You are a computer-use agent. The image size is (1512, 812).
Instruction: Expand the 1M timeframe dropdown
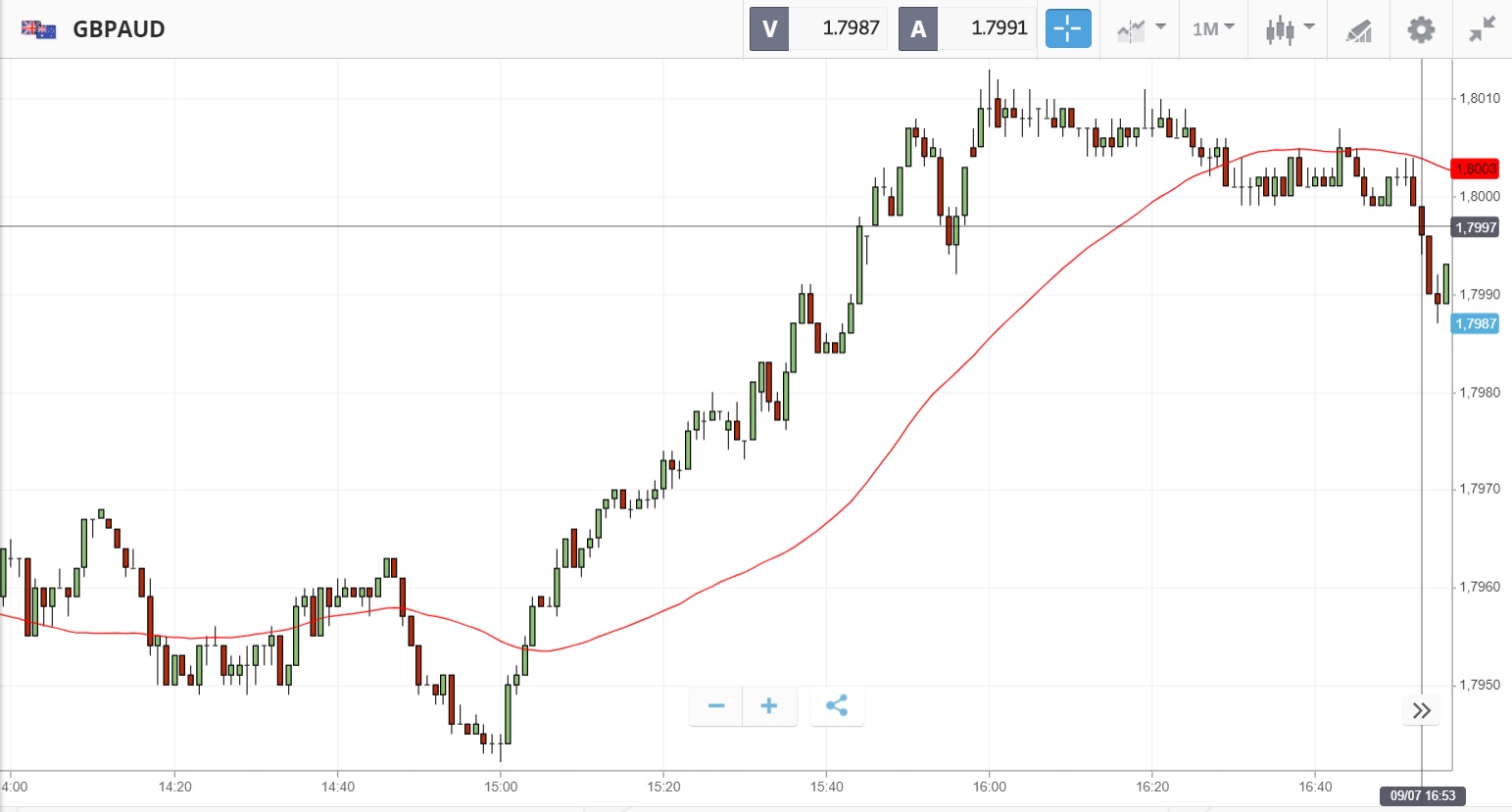[x=1213, y=28]
